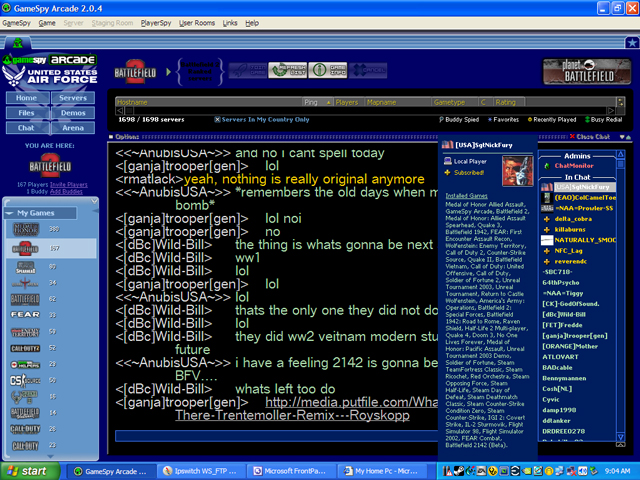Viewport: 640px width, 480px height.
Task: Open Wolfenstein Enemy Territory game entry
Action: click(25, 332)
